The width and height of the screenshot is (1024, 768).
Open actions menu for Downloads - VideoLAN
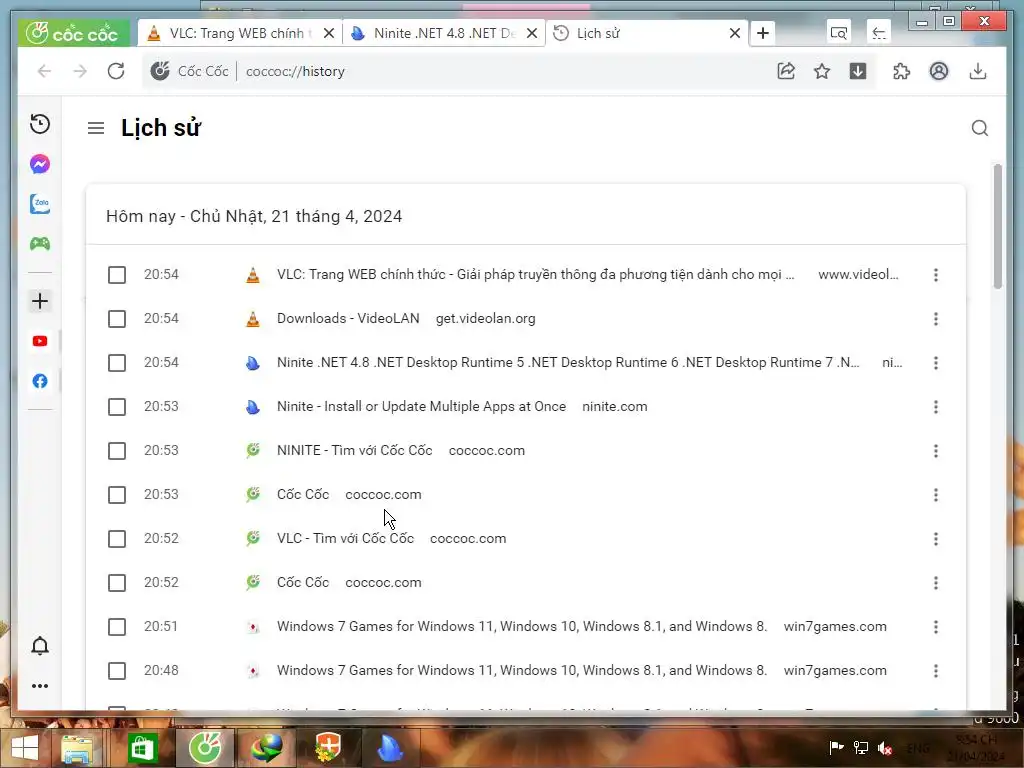pos(936,319)
